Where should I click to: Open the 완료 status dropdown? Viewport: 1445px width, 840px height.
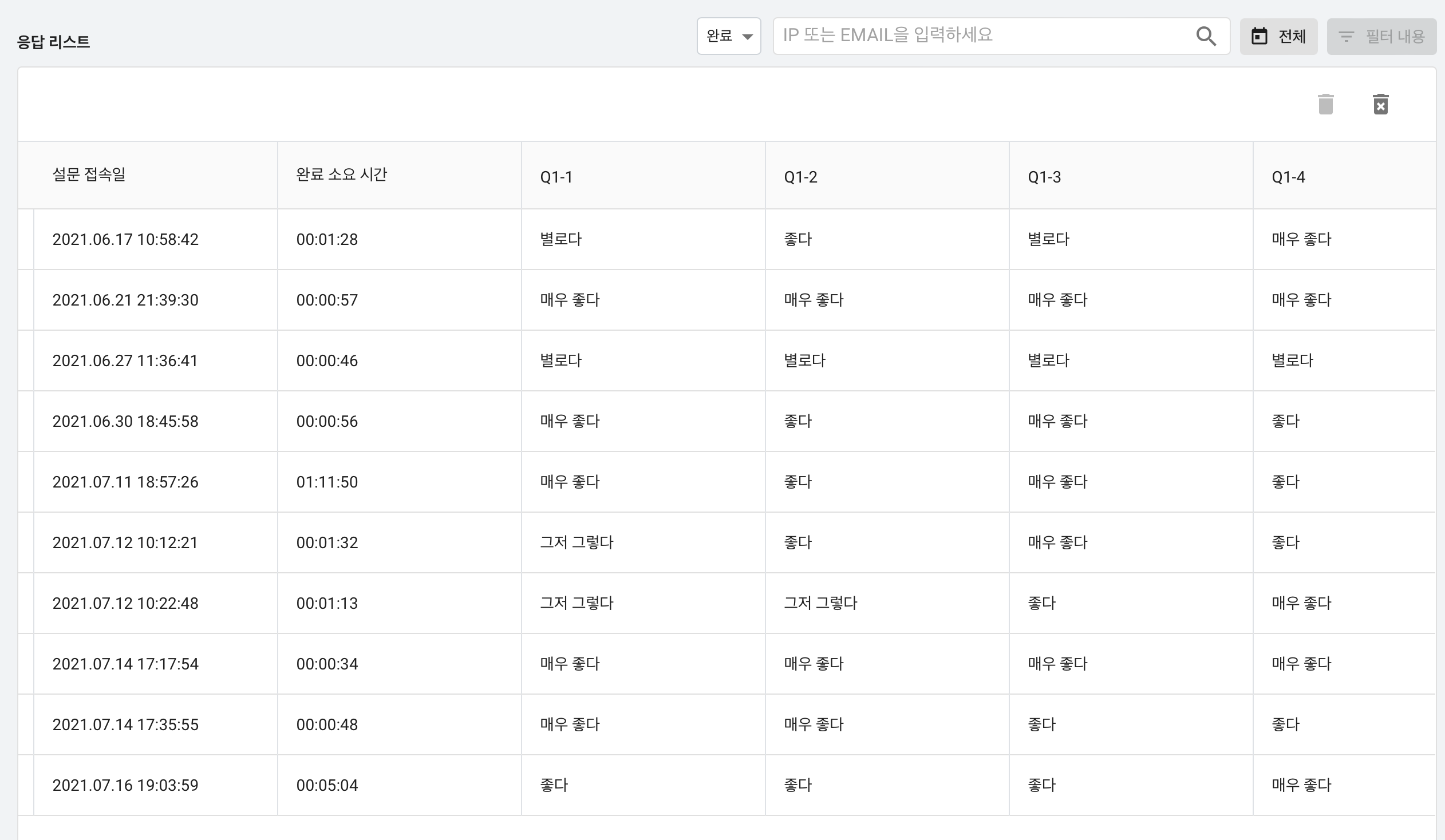[729, 36]
